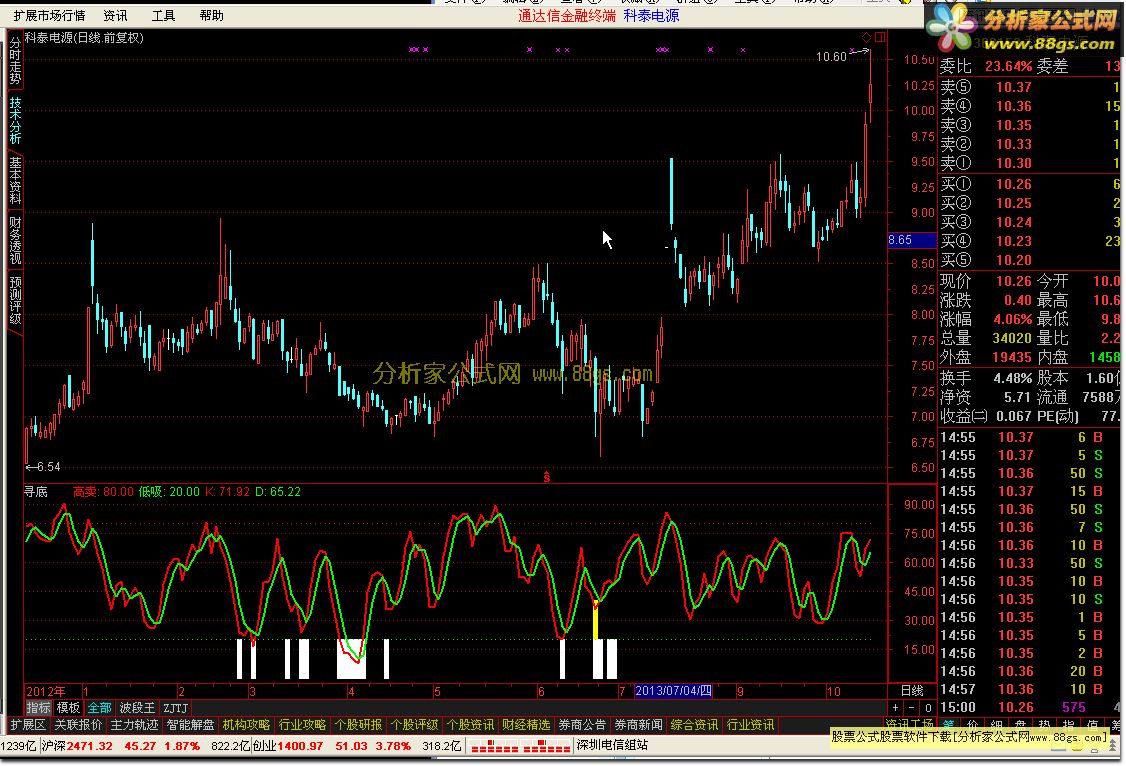Click the 0 reset button beside 日线
The image size is (1126, 766).
[928, 708]
